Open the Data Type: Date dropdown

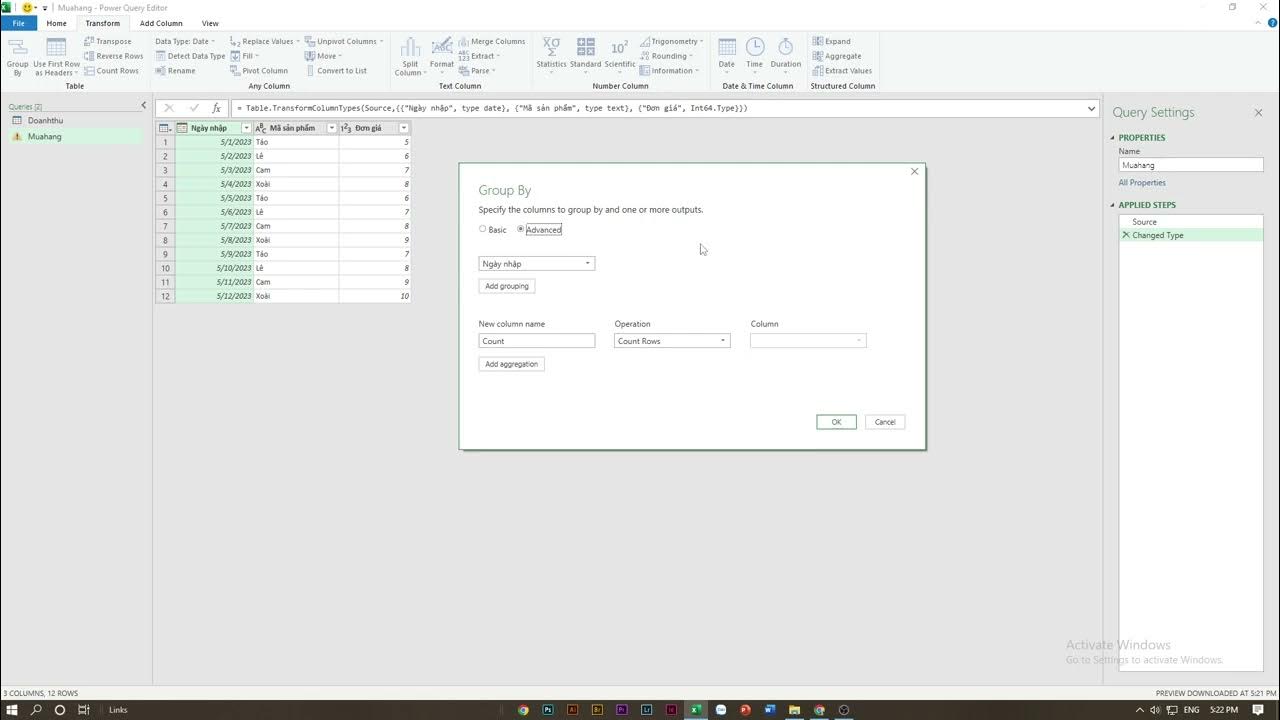185,41
